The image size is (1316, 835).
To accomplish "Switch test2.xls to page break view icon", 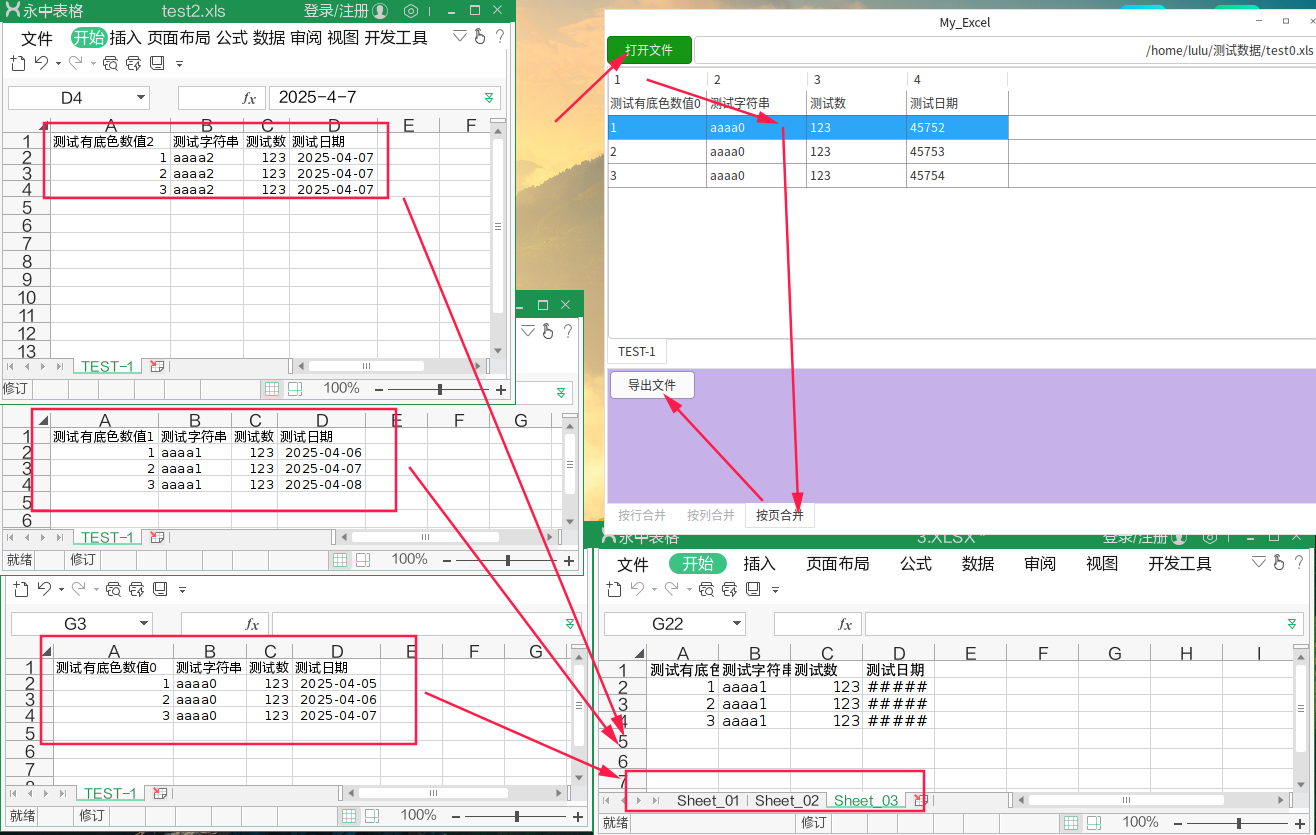I will pos(295,389).
